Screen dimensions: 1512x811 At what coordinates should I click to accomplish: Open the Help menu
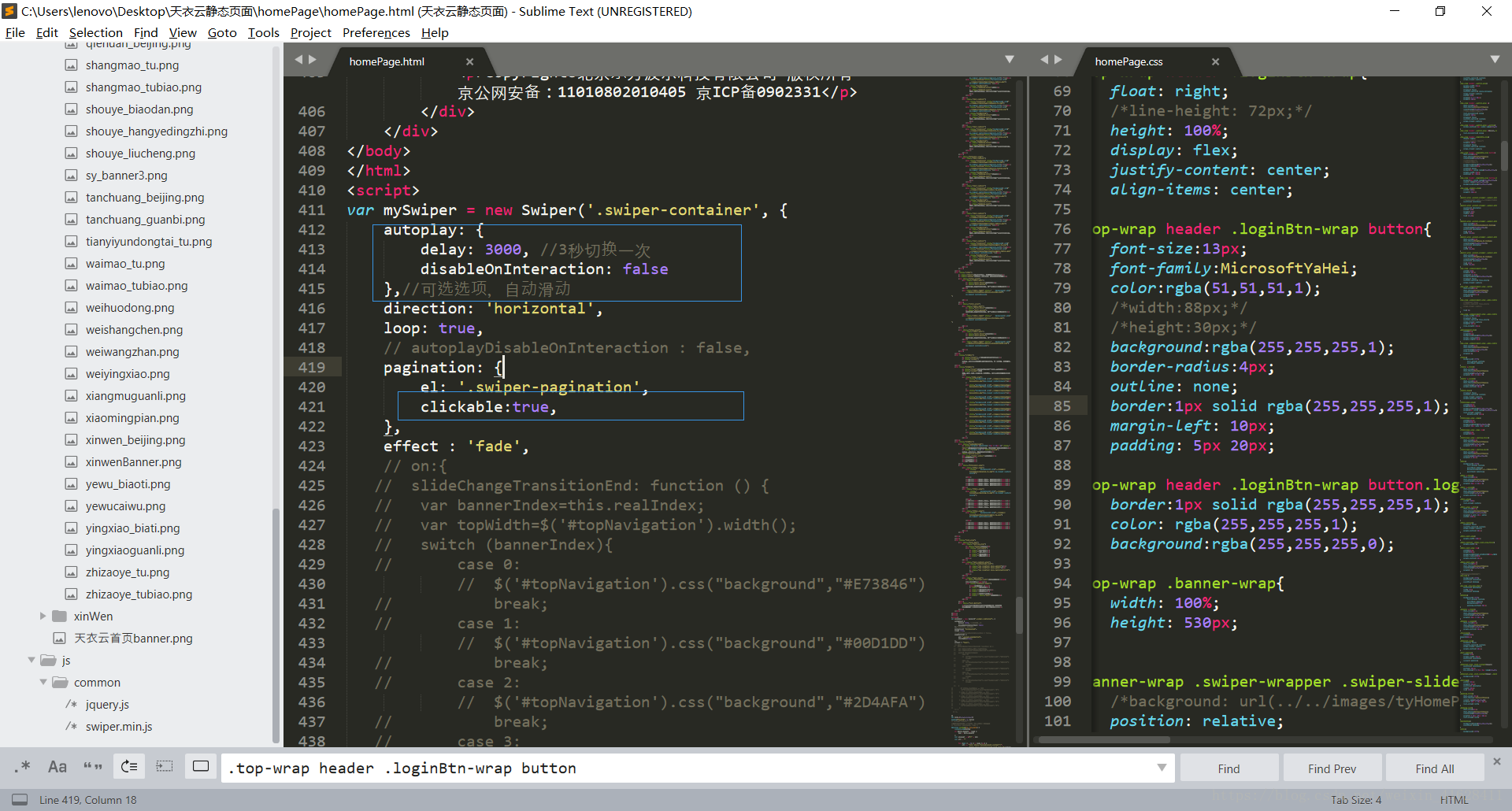pos(435,32)
